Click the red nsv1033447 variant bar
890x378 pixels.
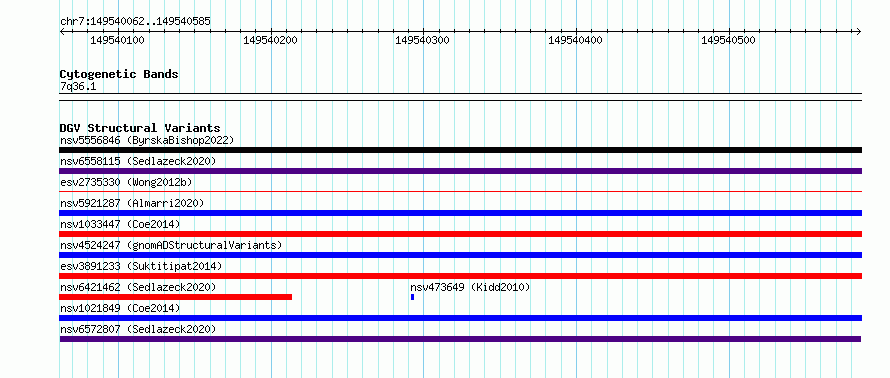click(460, 234)
